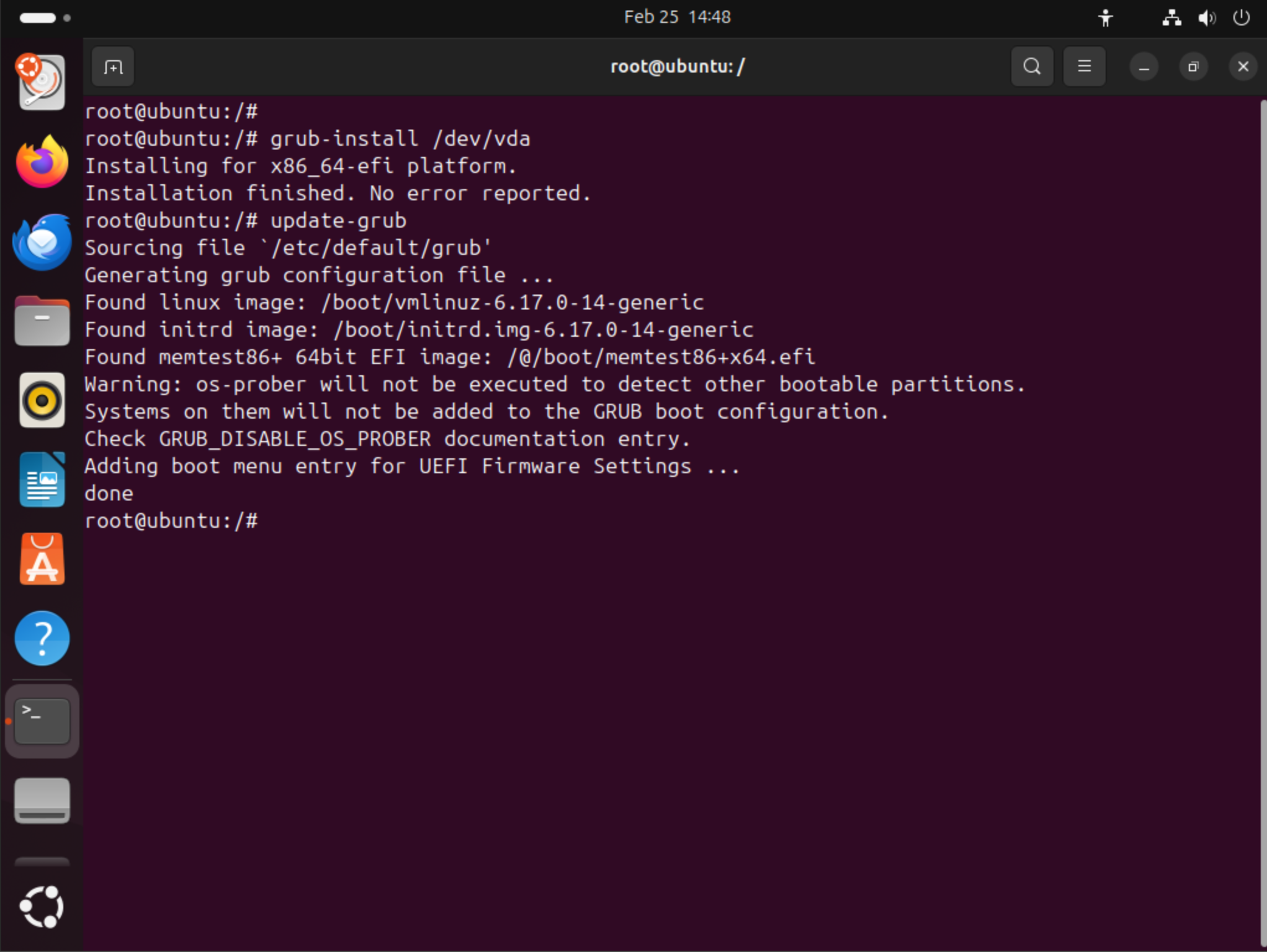Screen dimensions: 1267x952
Task: Launch Firefox from the dock
Action: [x=42, y=162]
